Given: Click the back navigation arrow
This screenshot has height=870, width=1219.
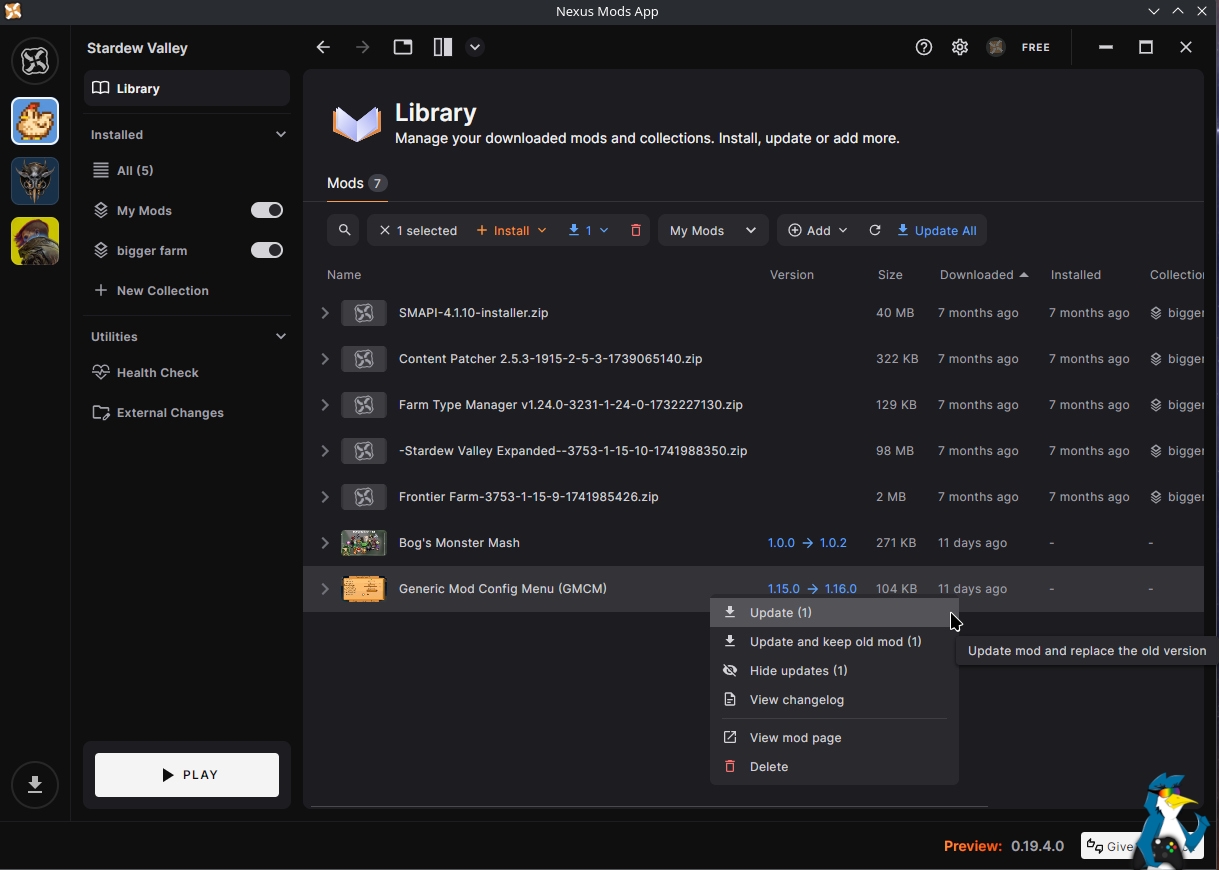Looking at the screenshot, I should point(323,47).
